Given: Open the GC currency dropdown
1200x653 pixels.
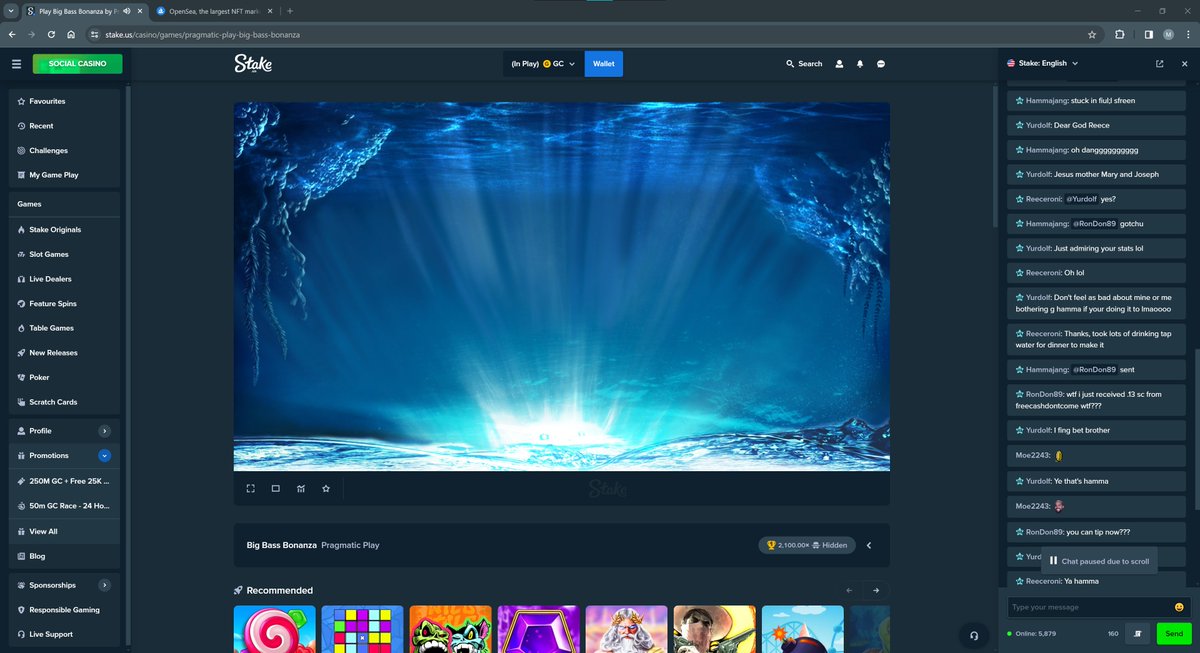Looking at the screenshot, I should point(543,64).
